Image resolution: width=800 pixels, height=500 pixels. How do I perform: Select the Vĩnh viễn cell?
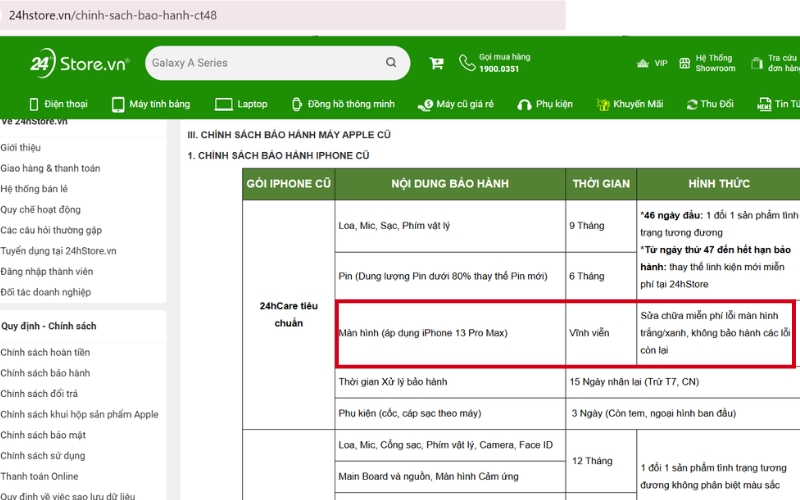(601, 333)
